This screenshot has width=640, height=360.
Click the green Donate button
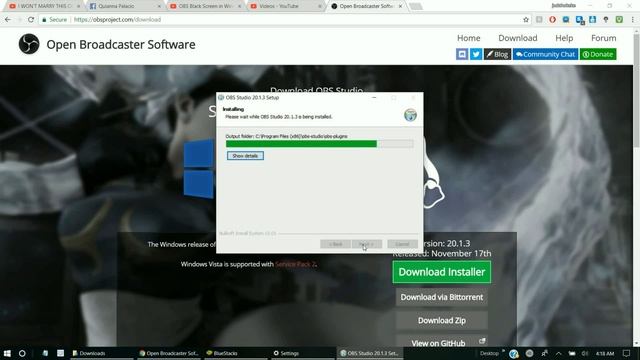click(x=598, y=54)
